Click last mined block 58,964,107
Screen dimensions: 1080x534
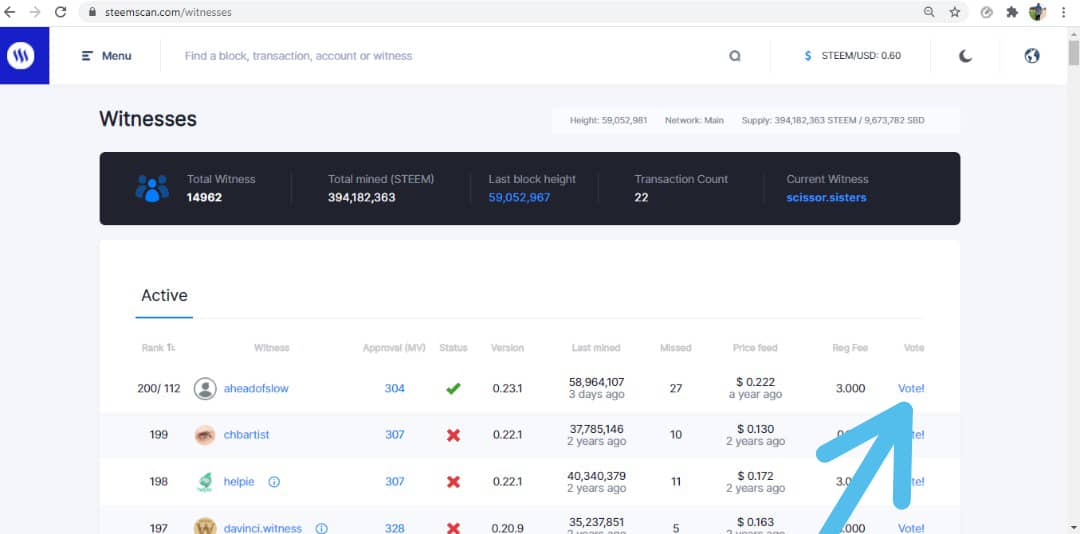coord(596,382)
